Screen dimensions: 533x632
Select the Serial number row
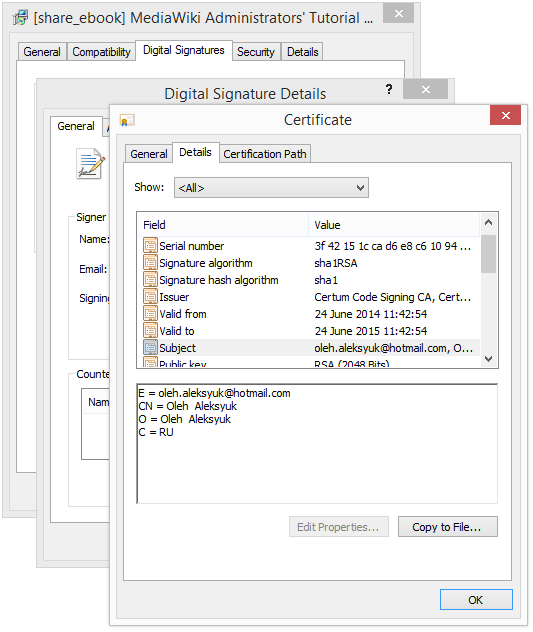(x=308, y=246)
